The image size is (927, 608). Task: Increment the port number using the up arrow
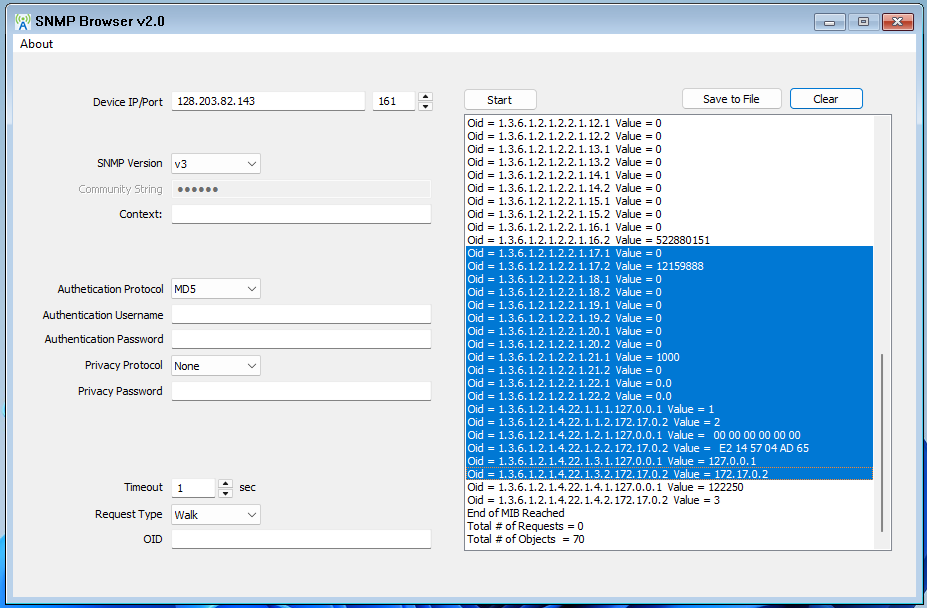click(x=424, y=95)
